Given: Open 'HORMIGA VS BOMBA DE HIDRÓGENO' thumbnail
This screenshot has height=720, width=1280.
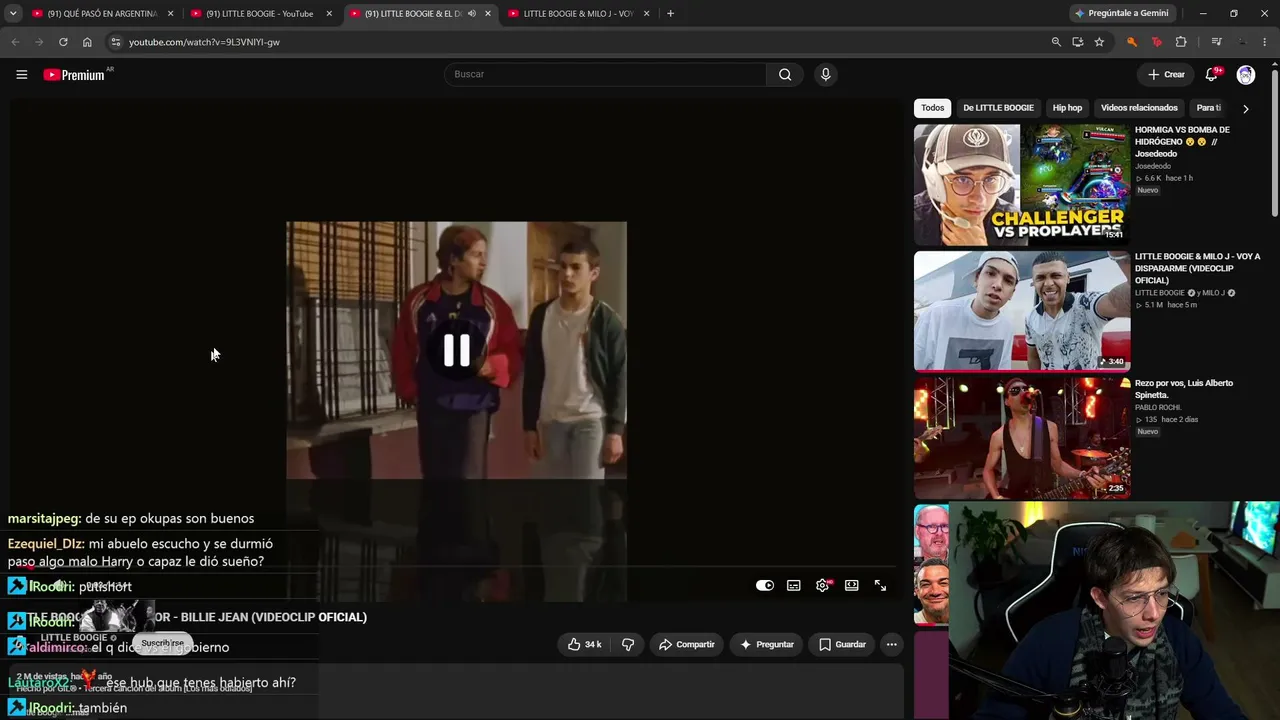Looking at the screenshot, I should tap(1022, 184).
